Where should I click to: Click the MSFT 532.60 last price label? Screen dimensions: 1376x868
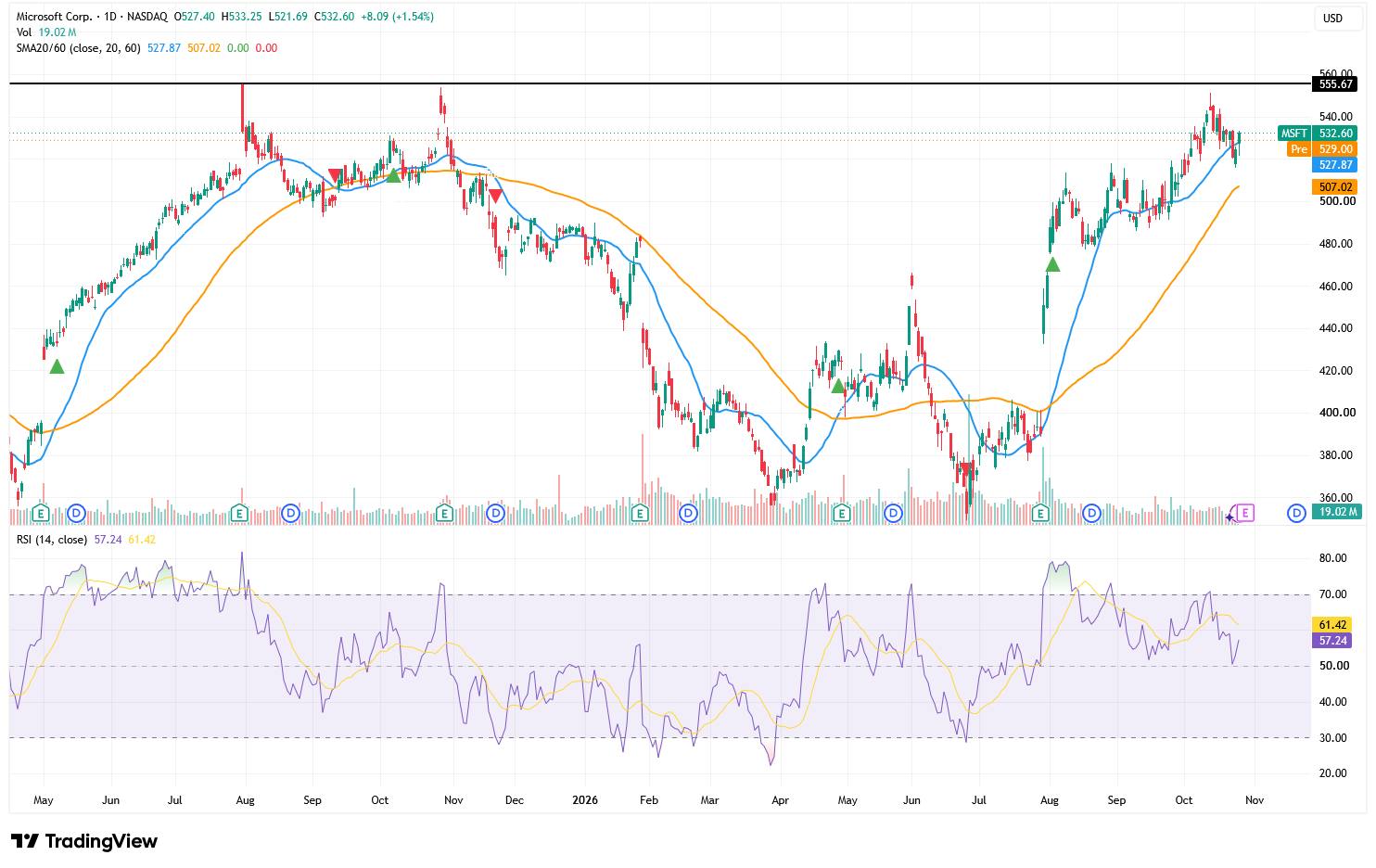(x=1317, y=134)
